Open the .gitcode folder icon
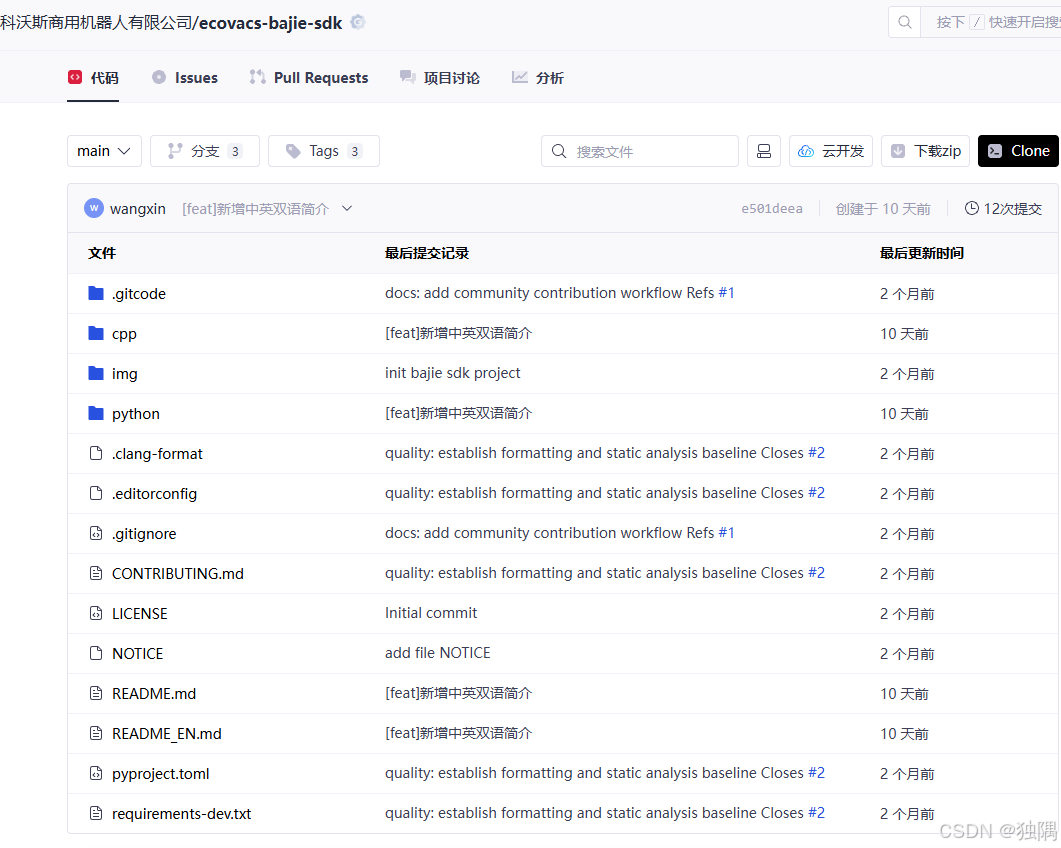Screen dimensions: 1061x848 click(96, 293)
